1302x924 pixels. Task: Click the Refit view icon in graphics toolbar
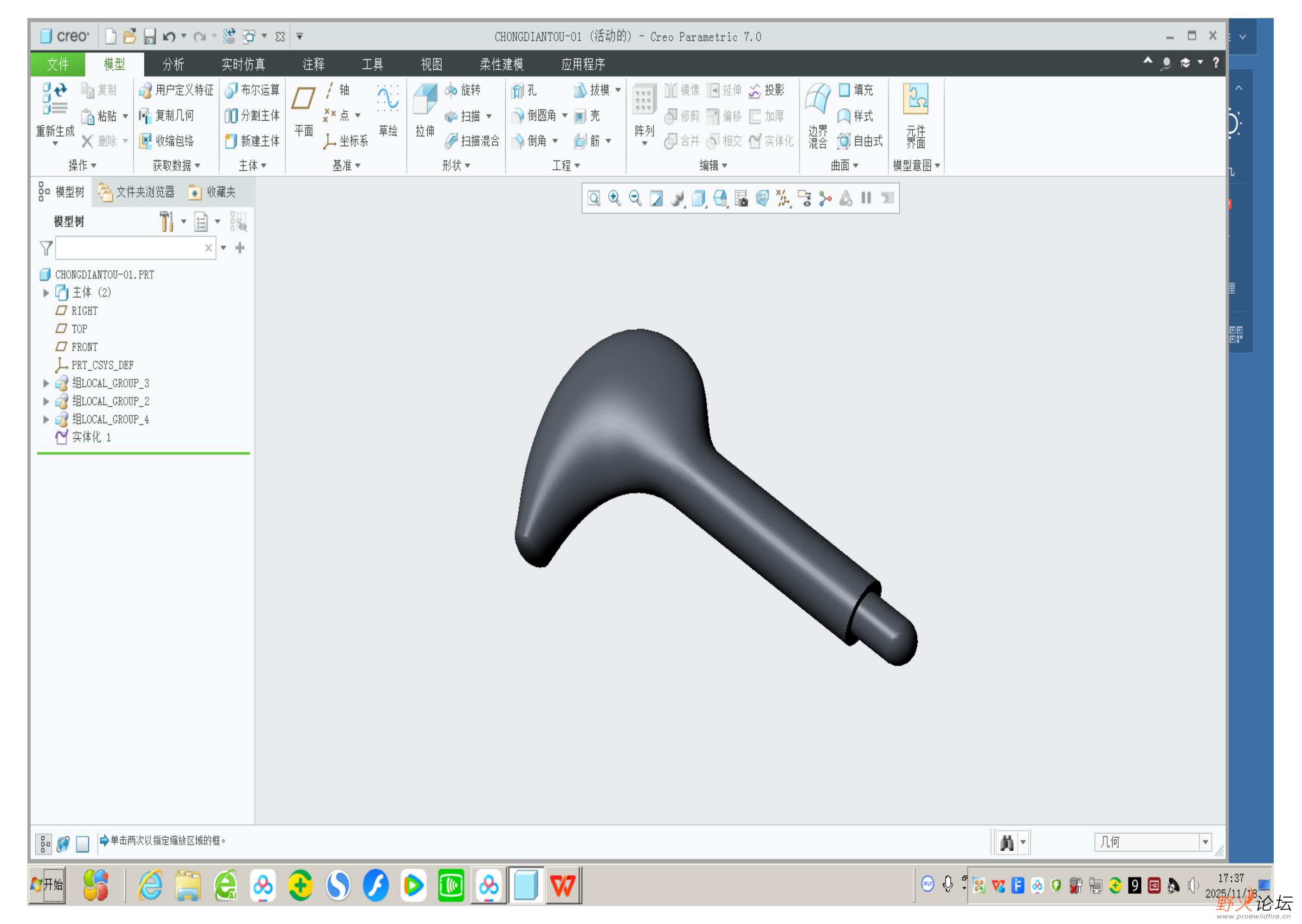click(x=593, y=198)
